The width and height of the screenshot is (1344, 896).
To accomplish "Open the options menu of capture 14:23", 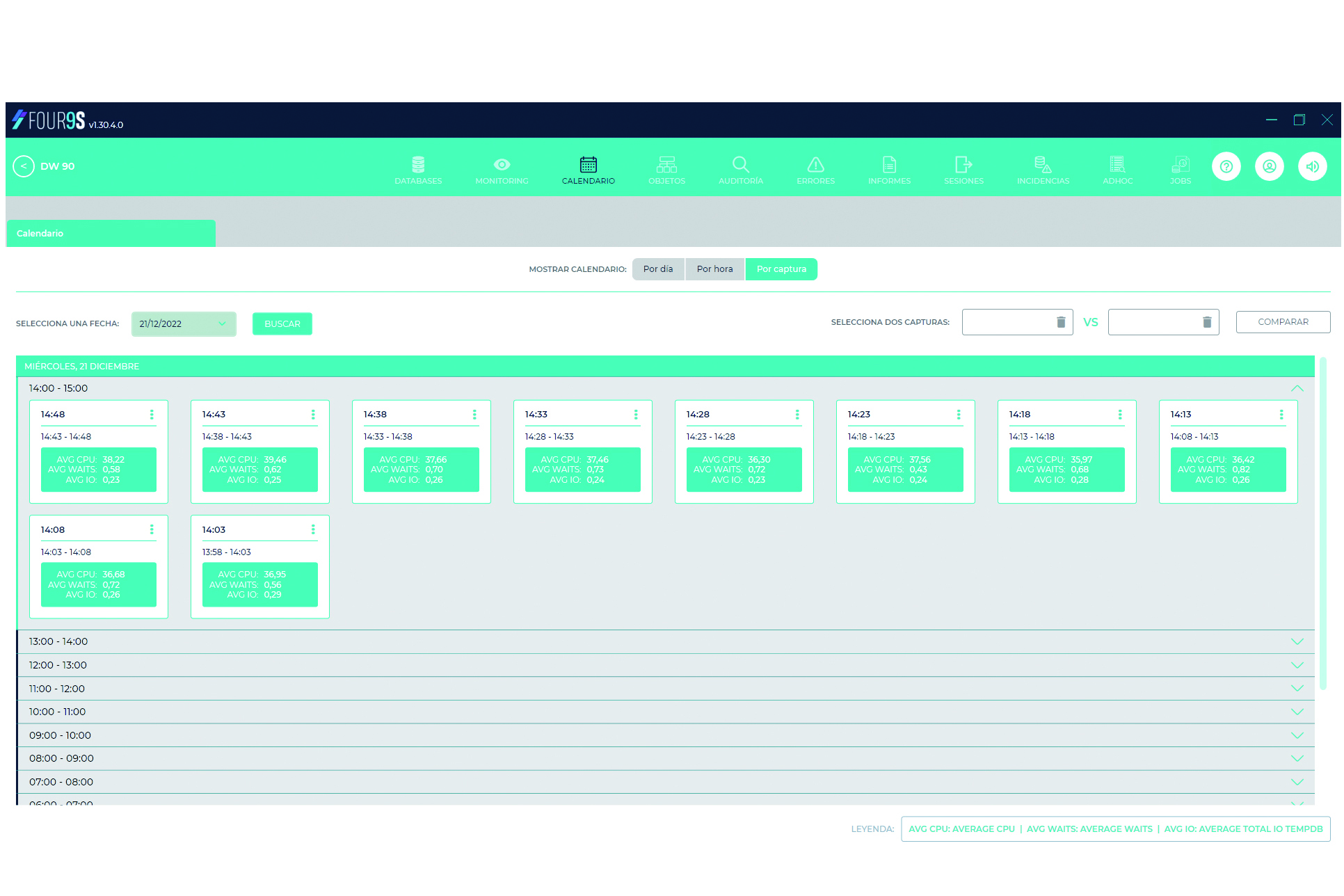I will (x=959, y=415).
